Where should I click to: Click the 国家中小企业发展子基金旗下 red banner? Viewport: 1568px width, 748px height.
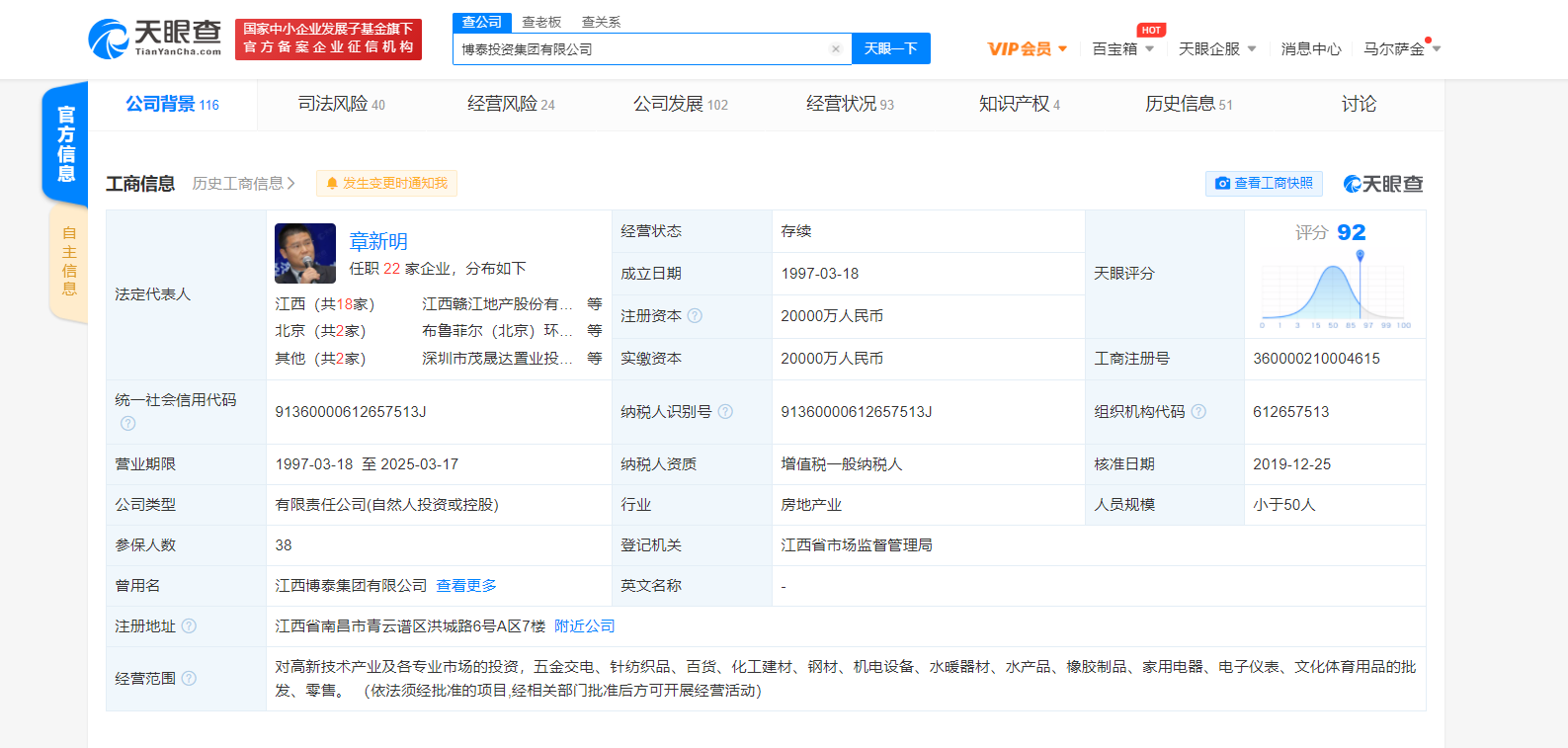click(x=328, y=39)
